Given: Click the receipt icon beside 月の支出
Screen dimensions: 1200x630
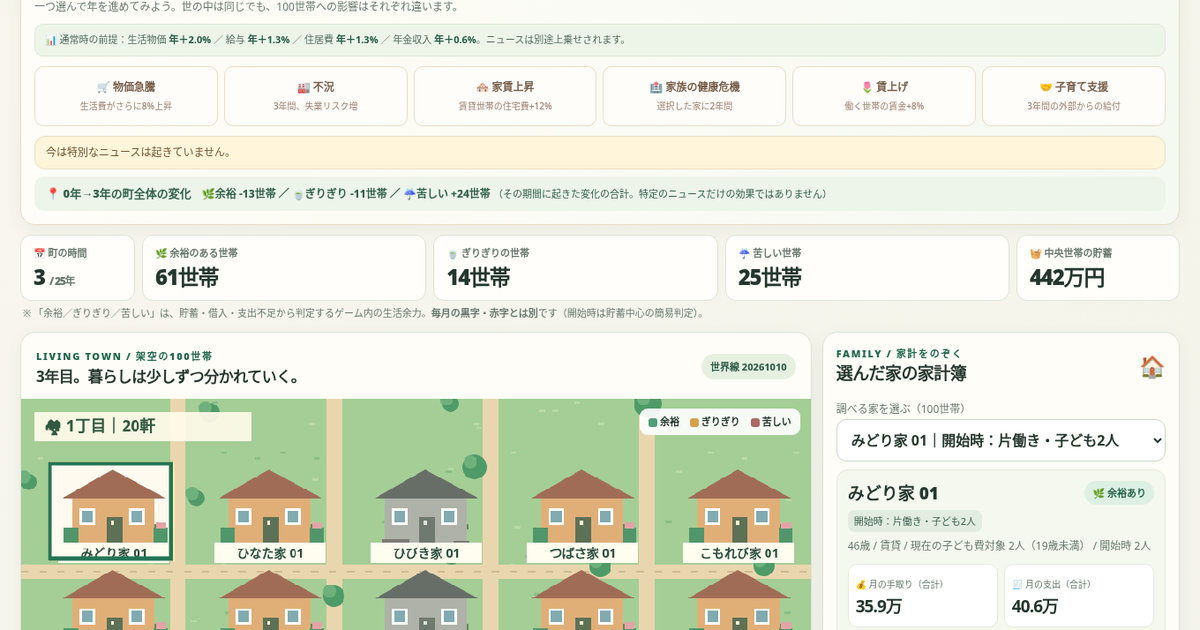Looking at the screenshot, I should pyautogui.click(x=1017, y=584).
